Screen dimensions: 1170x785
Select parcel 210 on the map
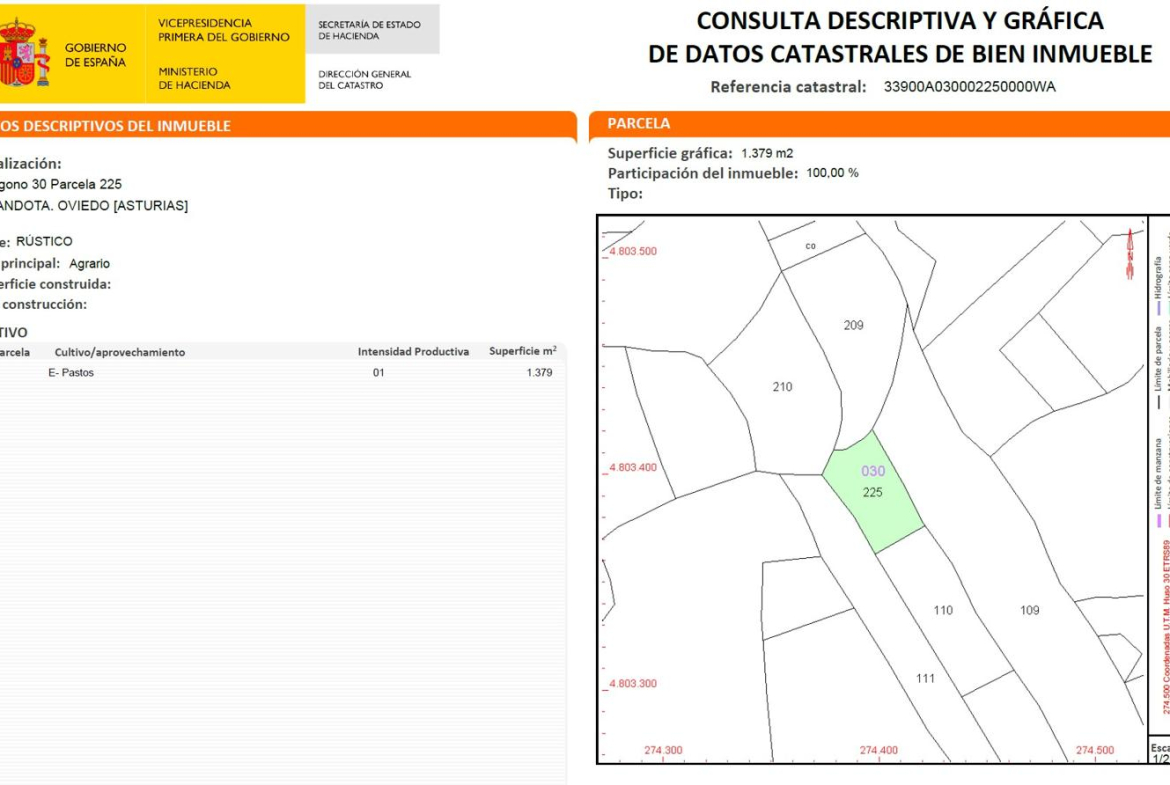pyautogui.click(x=782, y=387)
